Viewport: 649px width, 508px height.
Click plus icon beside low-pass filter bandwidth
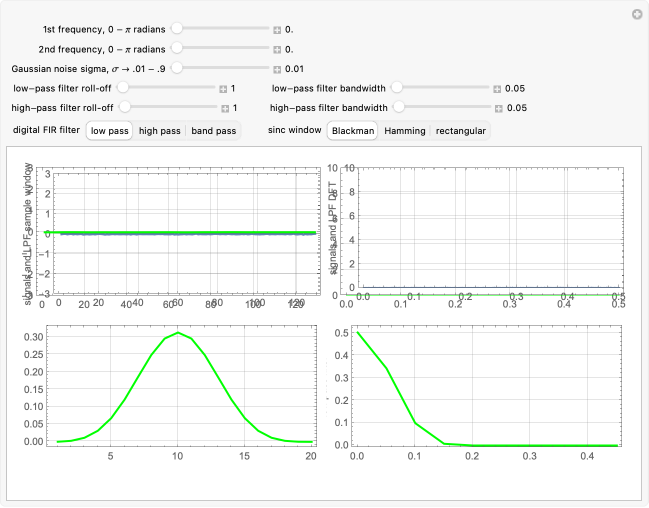click(x=497, y=88)
